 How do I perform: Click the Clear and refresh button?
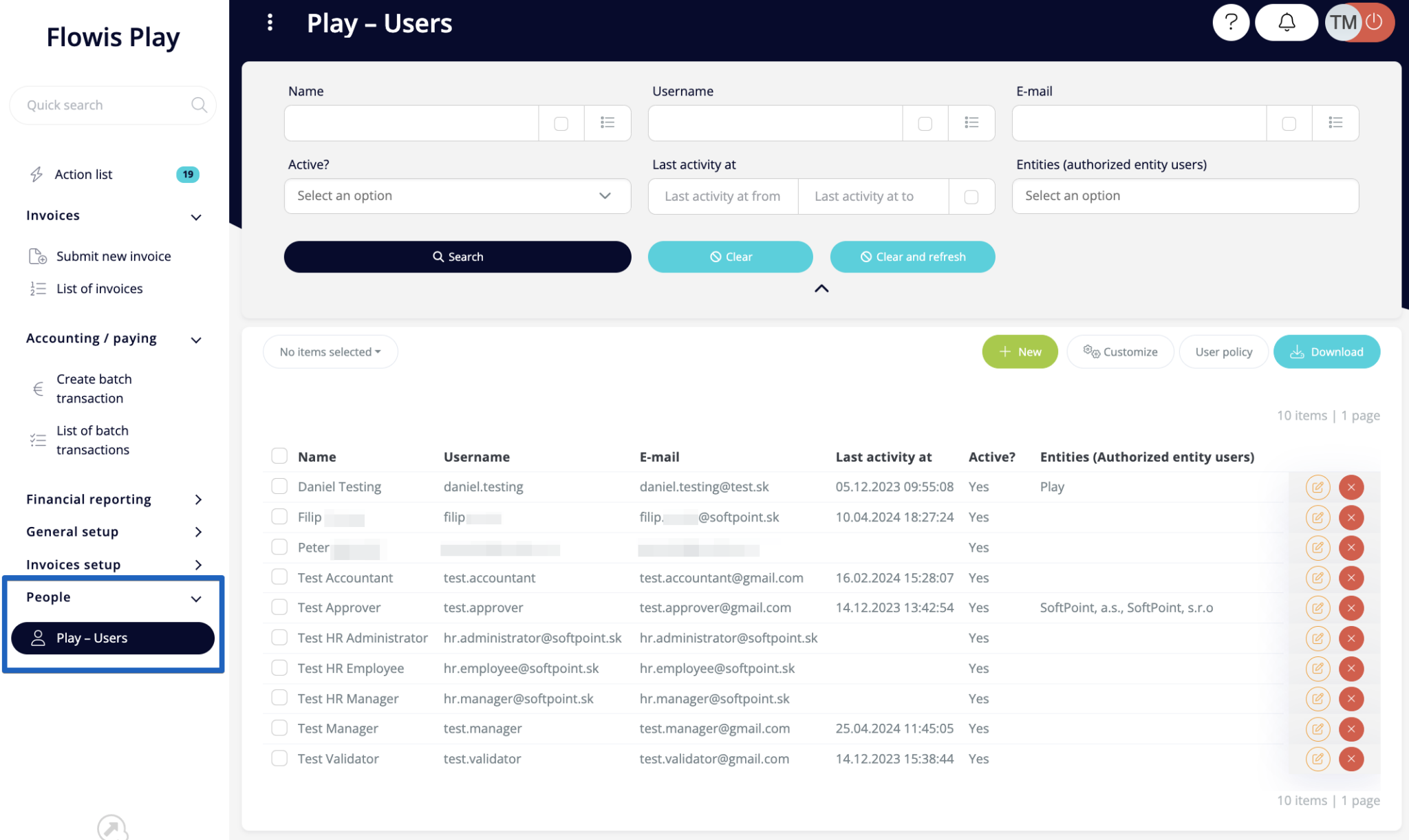[x=912, y=257]
